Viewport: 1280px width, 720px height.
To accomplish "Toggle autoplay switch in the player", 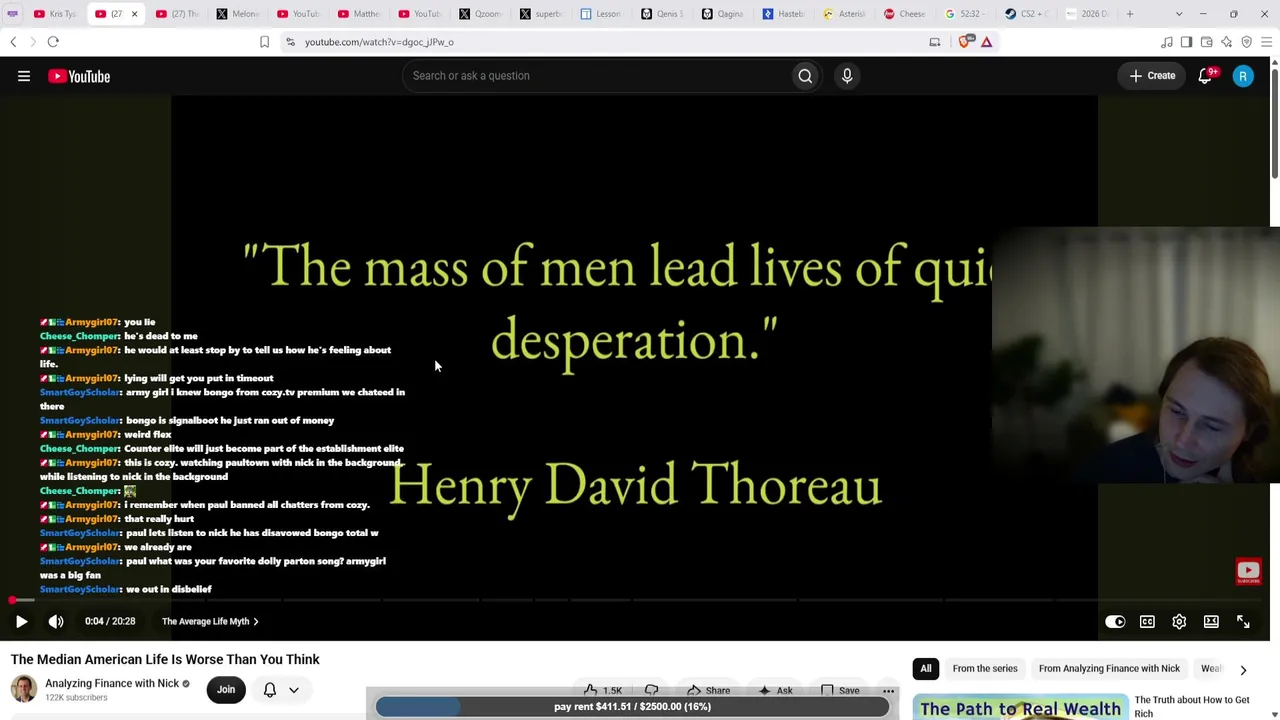I will (1115, 622).
